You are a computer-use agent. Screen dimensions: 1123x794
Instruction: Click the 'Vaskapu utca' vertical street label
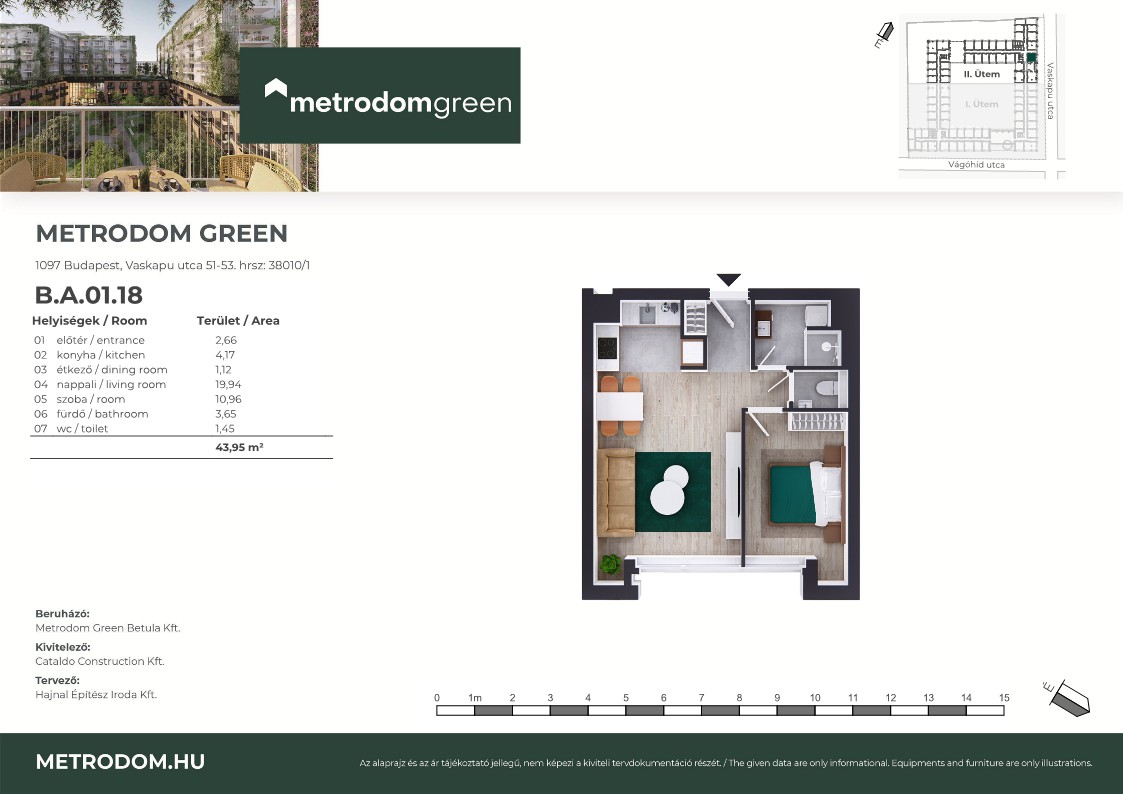[x=1050, y=90]
